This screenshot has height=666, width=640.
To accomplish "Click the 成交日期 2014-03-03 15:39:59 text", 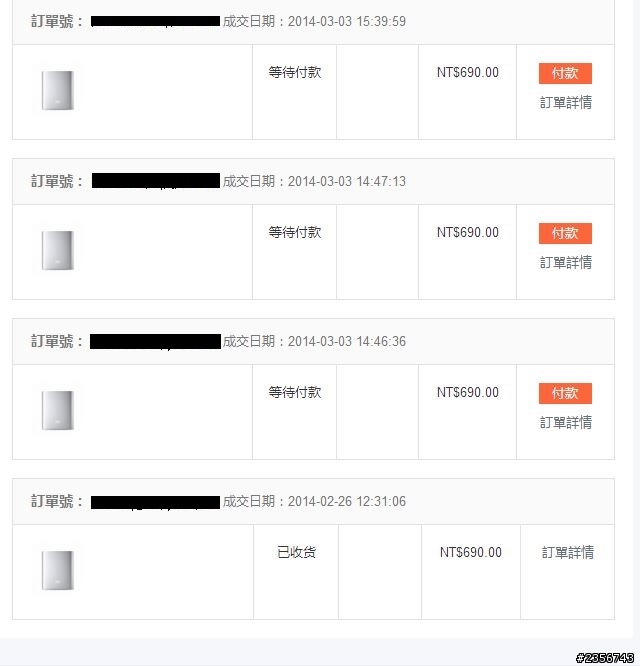I will (x=314, y=21).
